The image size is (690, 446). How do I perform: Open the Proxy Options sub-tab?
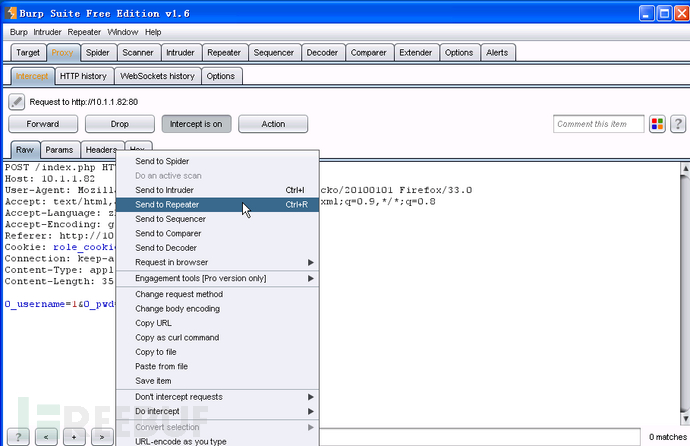coord(221,76)
